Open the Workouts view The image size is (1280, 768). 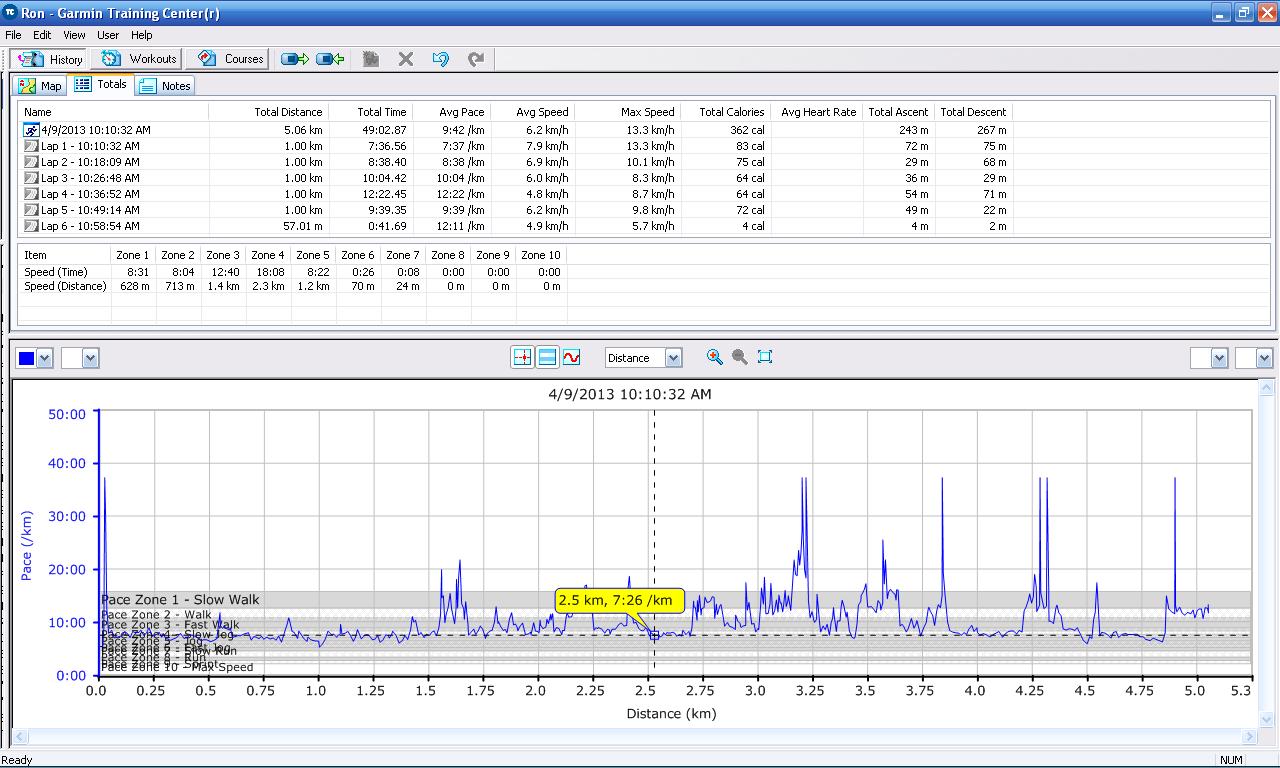139,59
